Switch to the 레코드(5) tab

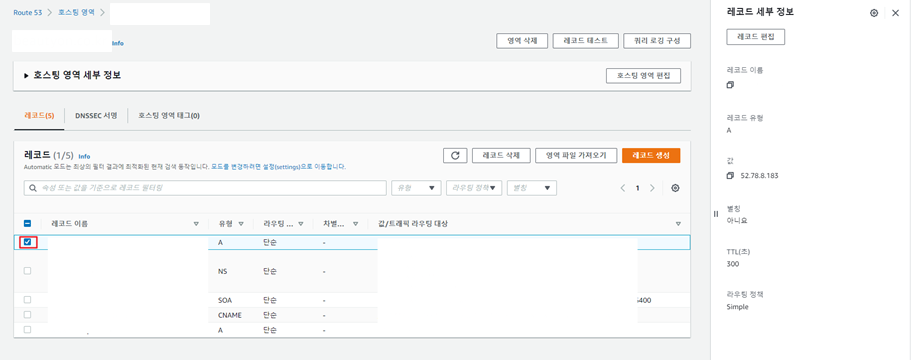(39, 115)
